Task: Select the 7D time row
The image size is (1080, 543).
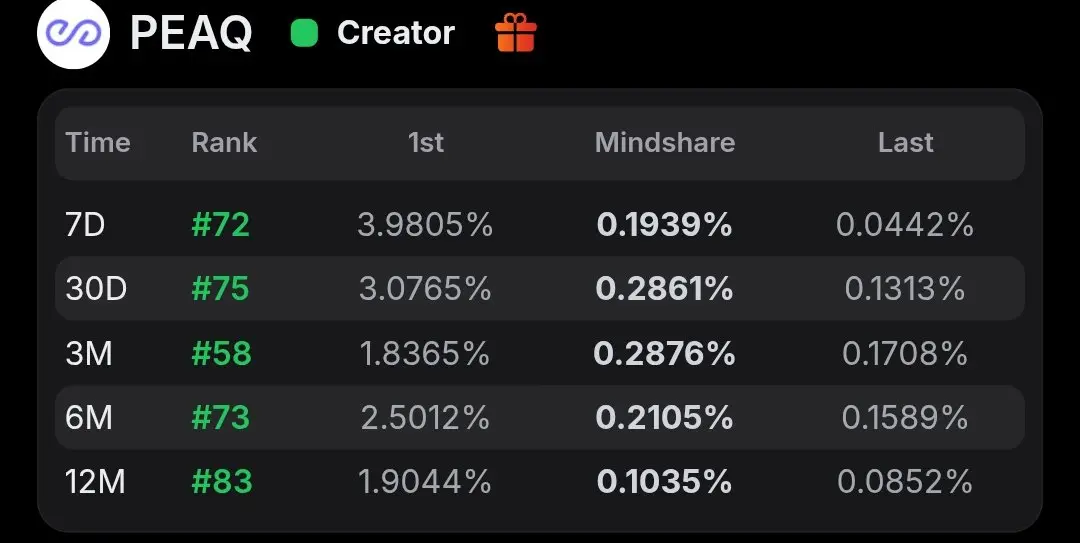Action: 540,225
